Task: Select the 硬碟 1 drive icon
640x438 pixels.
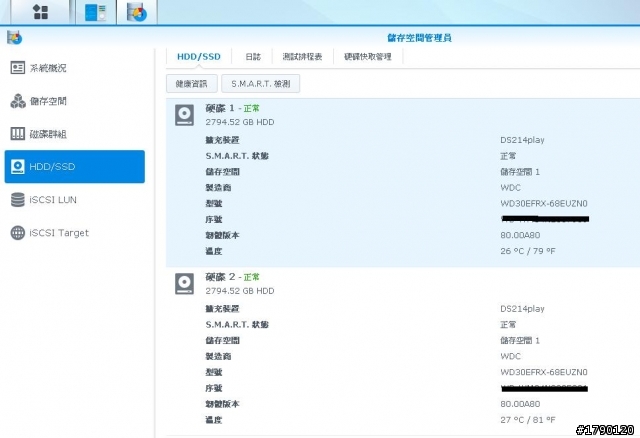Action: click(184, 115)
